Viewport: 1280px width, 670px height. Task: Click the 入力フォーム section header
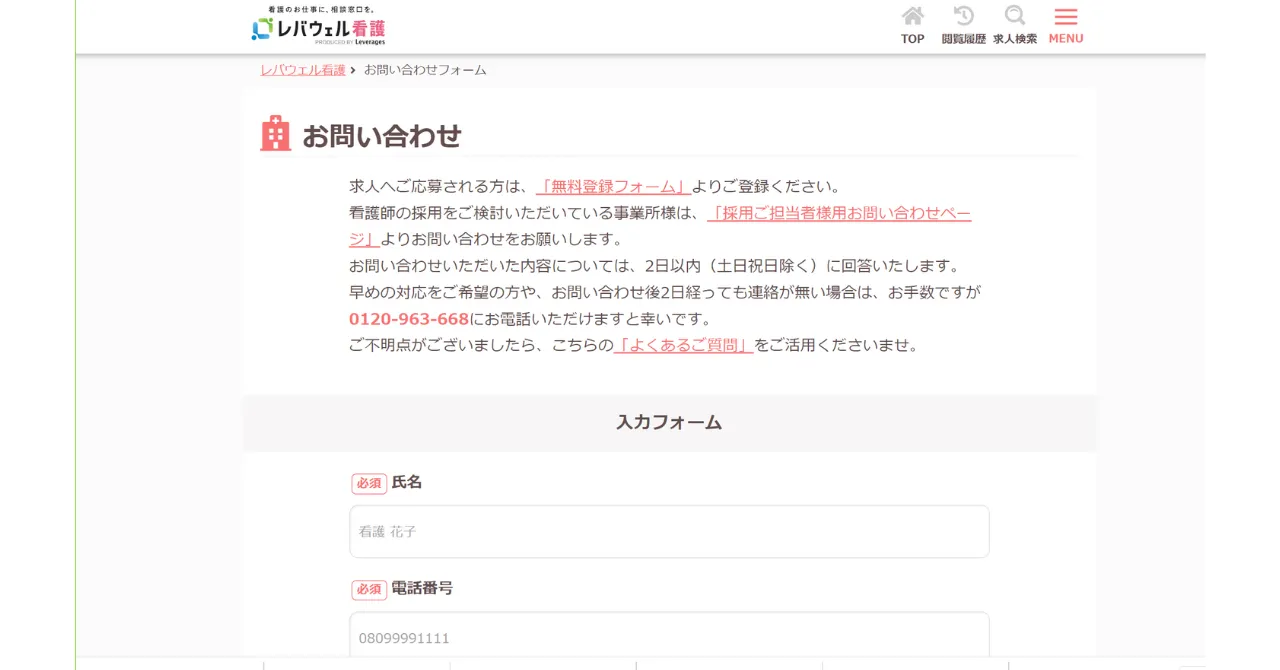669,422
